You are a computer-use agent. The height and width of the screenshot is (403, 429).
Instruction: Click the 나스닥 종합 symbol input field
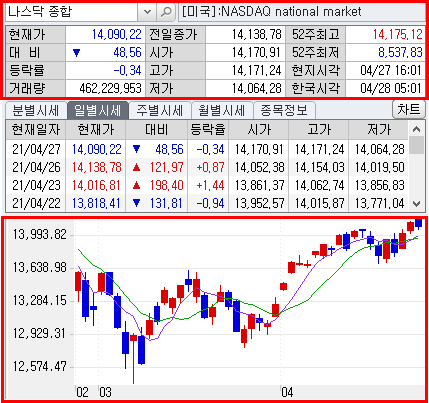click(72, 12)
